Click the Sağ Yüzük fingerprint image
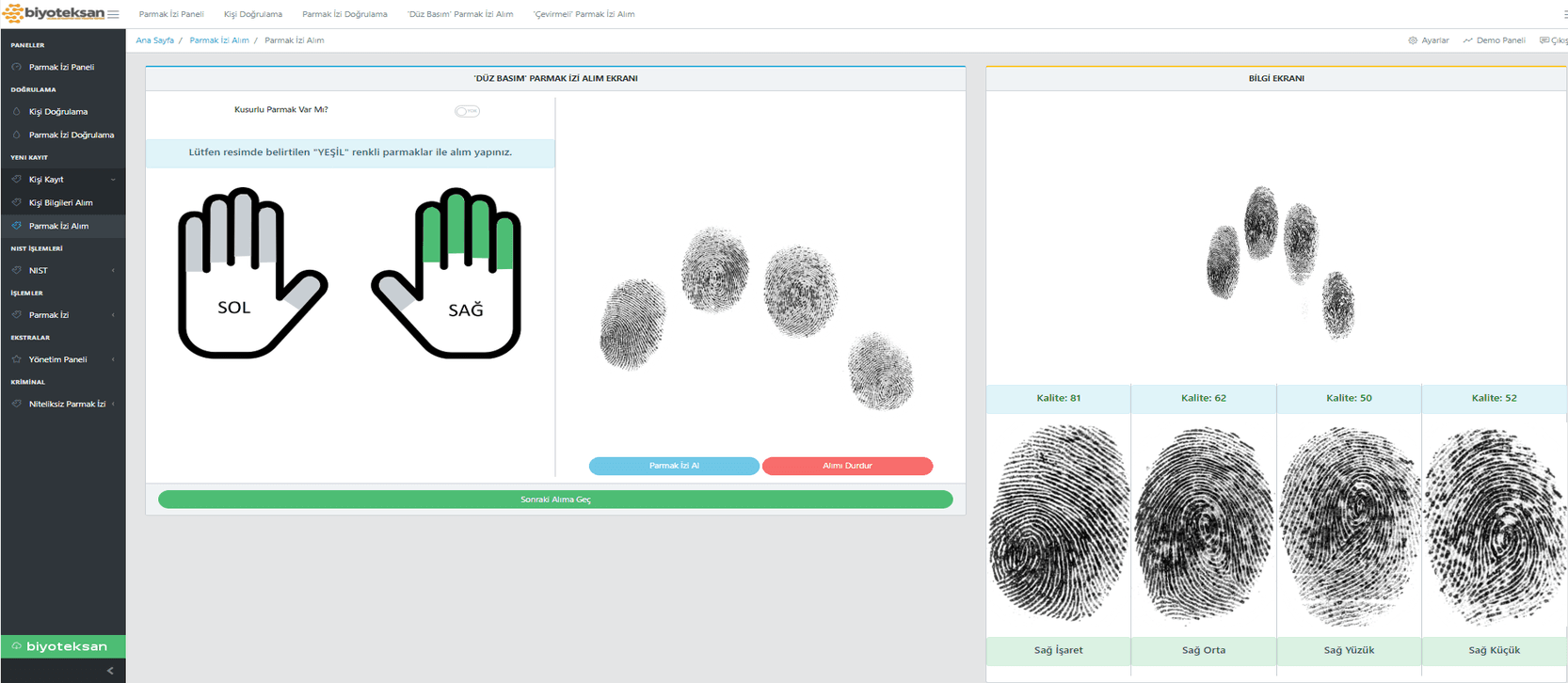This screenshot has width=1568, height=683. (1348, 525)
